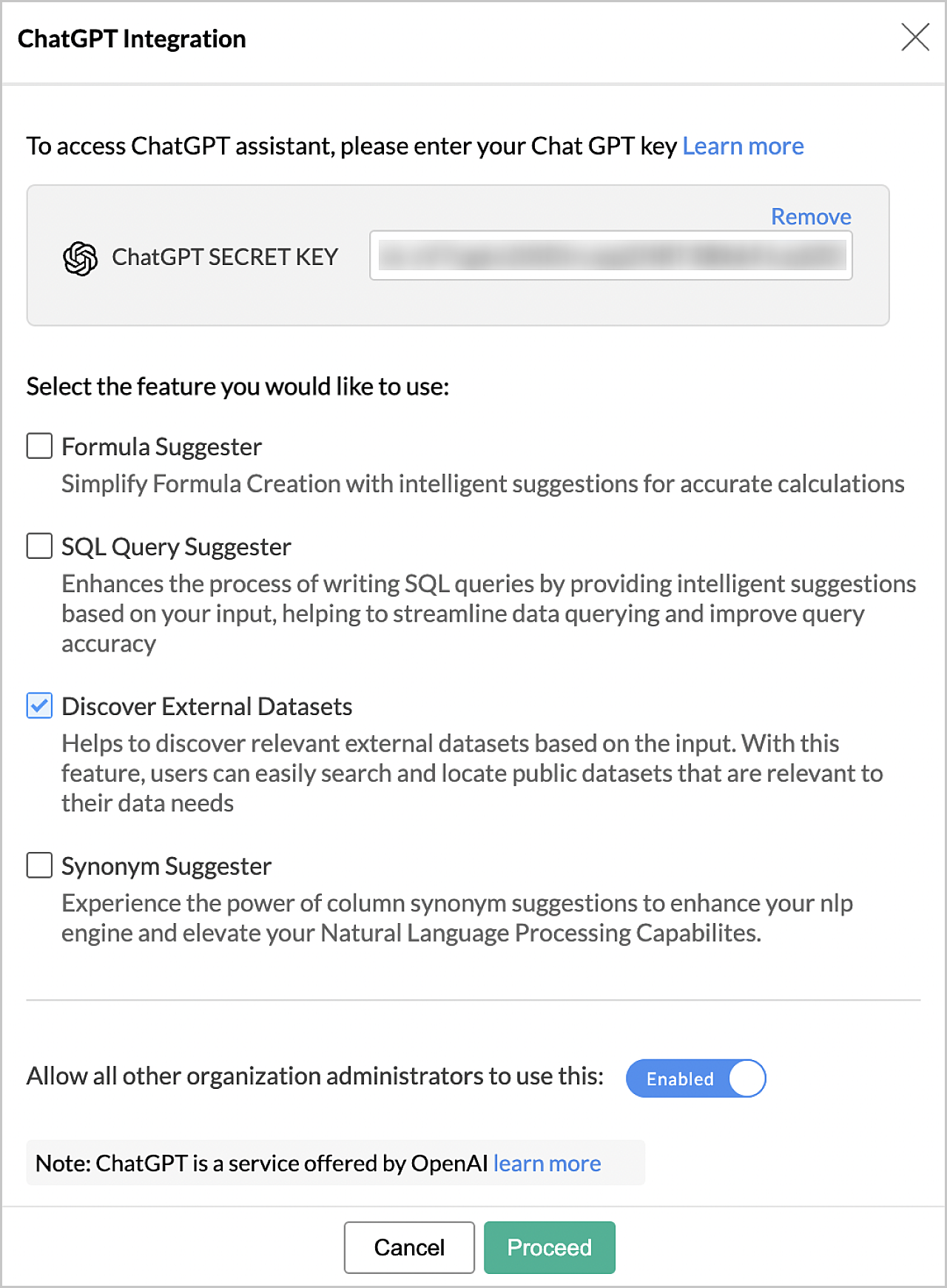Viewport: 947px width, 1288px height.
Task: Close the ChatGPT Integration dialog
Action: pyautogui.click(x=915, y=37)
